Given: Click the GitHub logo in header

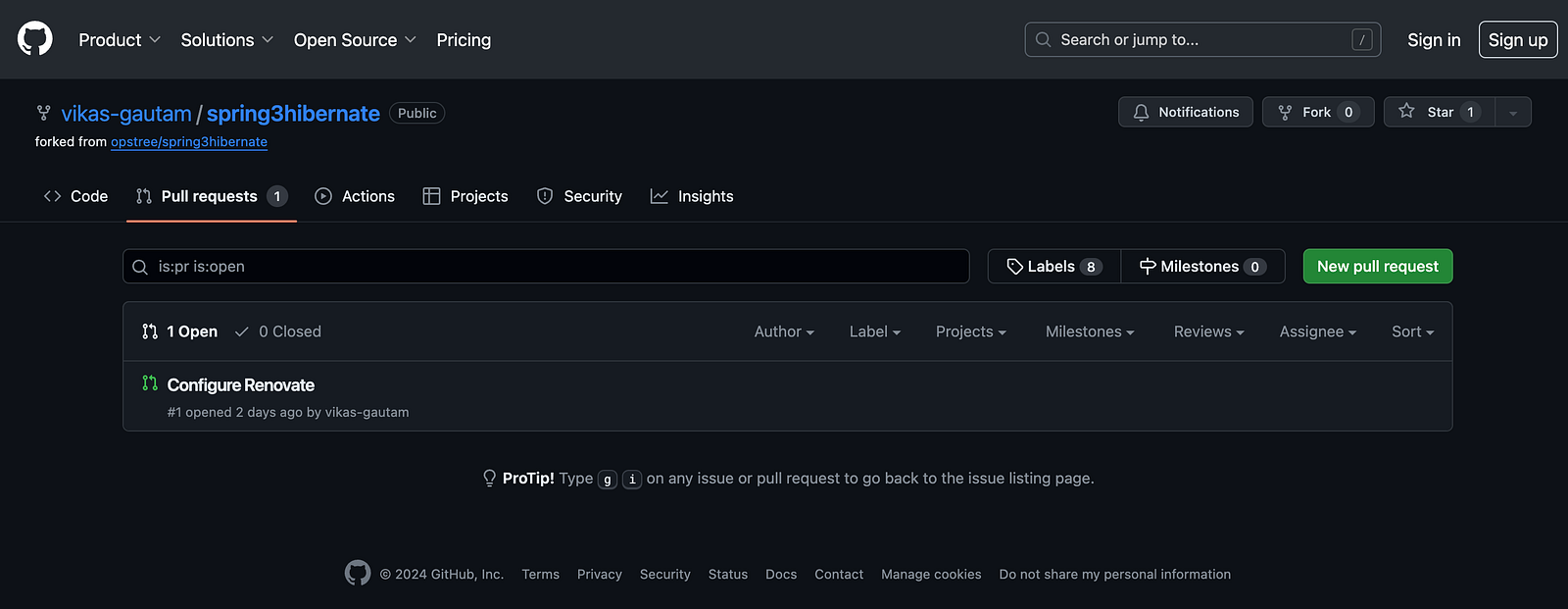Looking at the screenshot, I should tap(35, 39).
